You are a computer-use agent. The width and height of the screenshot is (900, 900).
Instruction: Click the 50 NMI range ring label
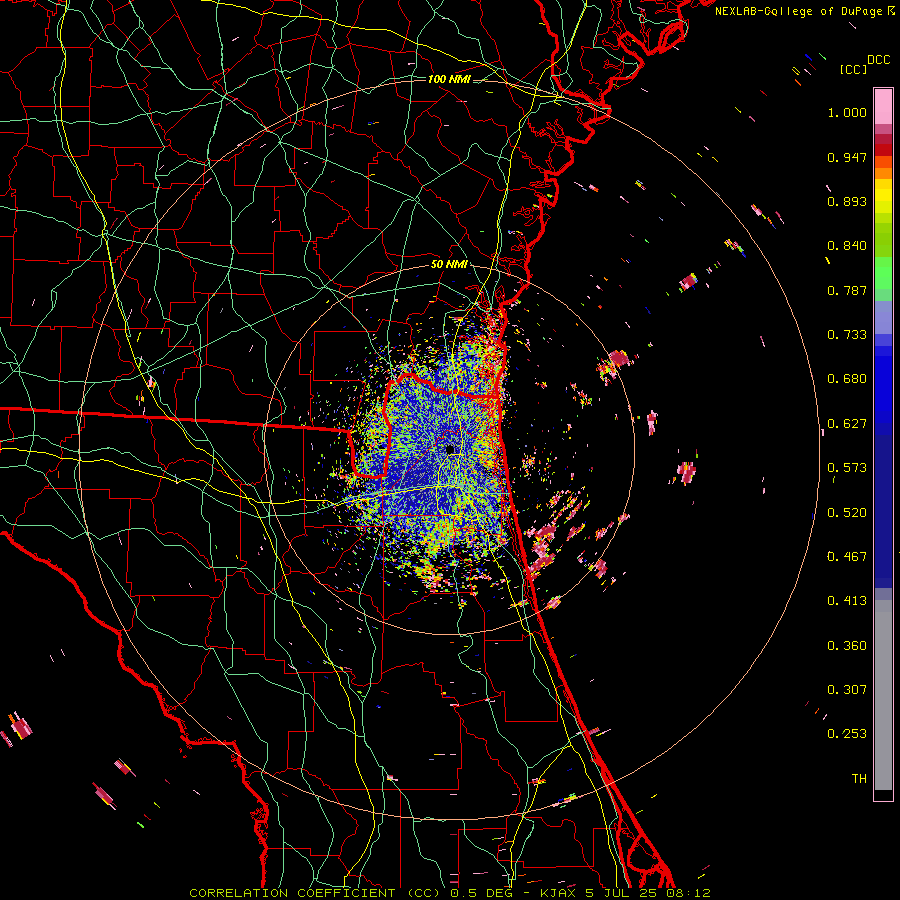[x=449, y=265]
